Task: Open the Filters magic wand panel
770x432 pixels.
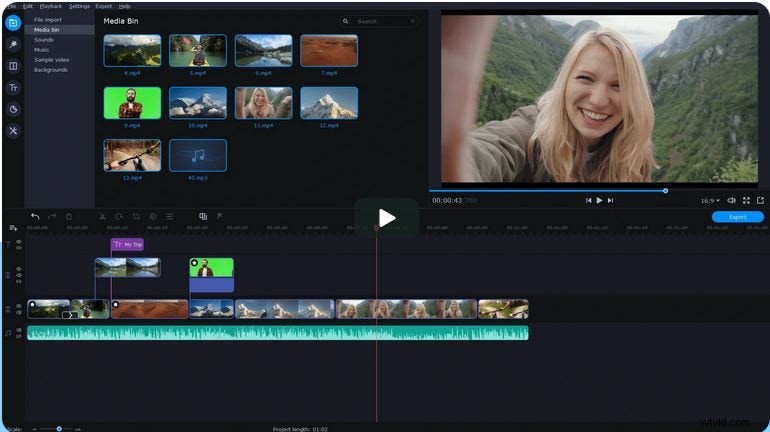Action: (13, 44)
